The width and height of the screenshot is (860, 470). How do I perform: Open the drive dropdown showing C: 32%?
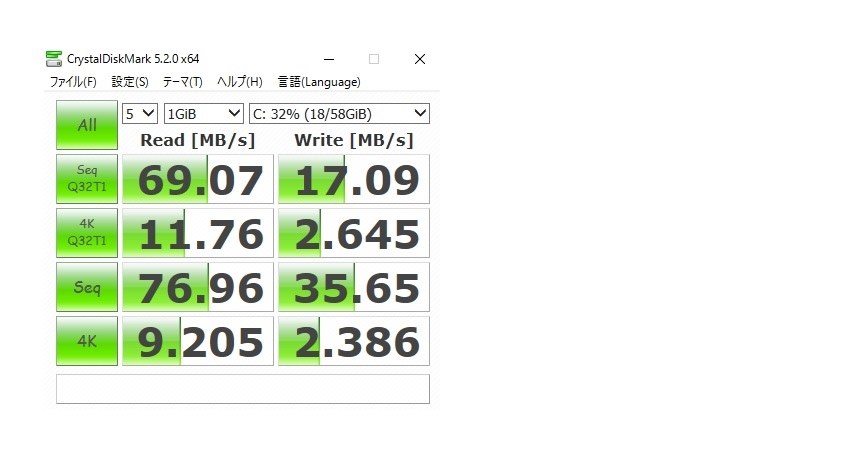[339, 114]
